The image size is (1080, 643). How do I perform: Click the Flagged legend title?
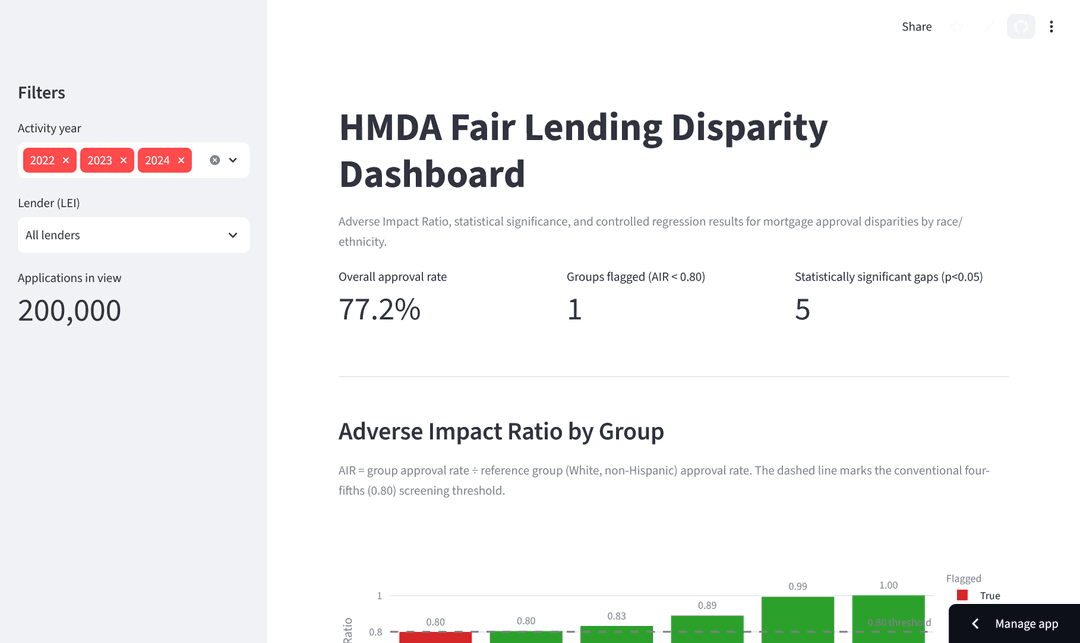point(964,579)
